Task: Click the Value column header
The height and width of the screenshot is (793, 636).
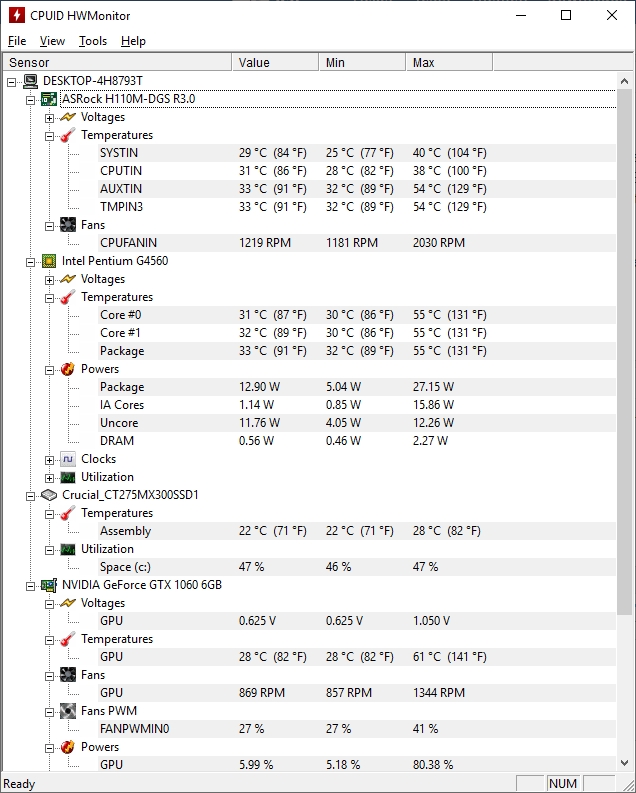Action: [276, 62]
